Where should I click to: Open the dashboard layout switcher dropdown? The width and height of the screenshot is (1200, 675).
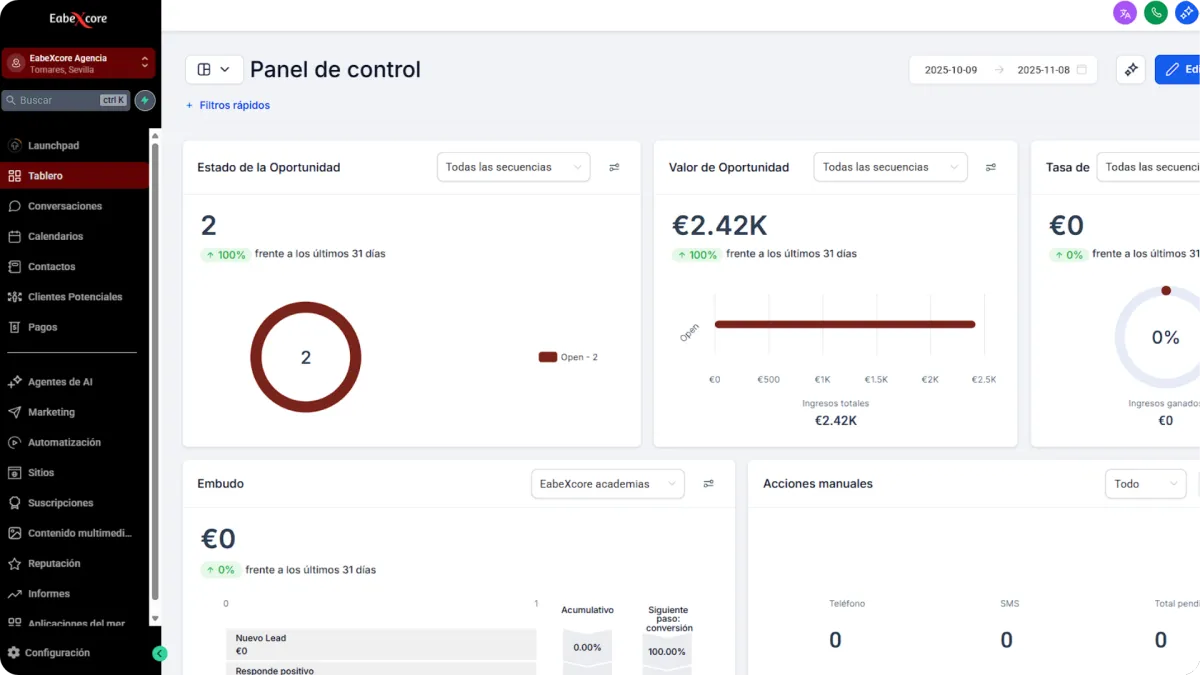pyautogui.click(x=214, y=69)
